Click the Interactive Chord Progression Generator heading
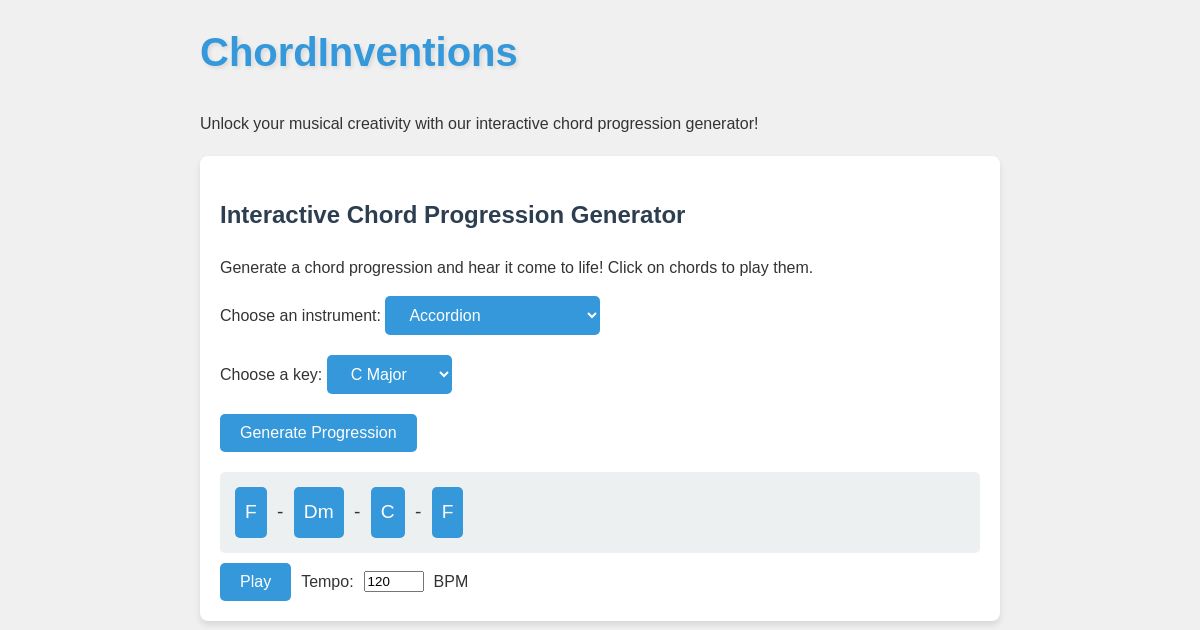 point(452,215)
